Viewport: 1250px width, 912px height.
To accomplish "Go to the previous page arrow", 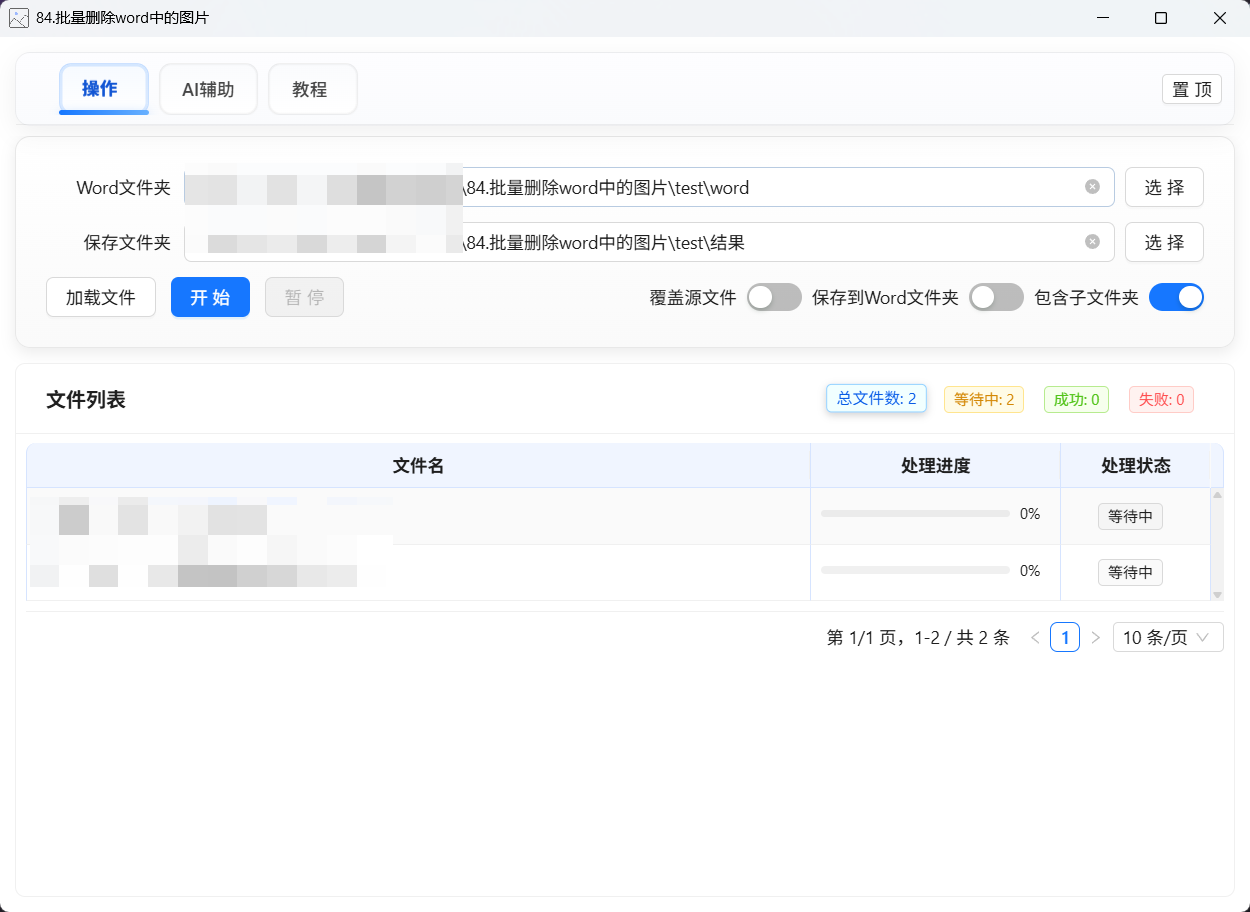I will coord(1034,637).
